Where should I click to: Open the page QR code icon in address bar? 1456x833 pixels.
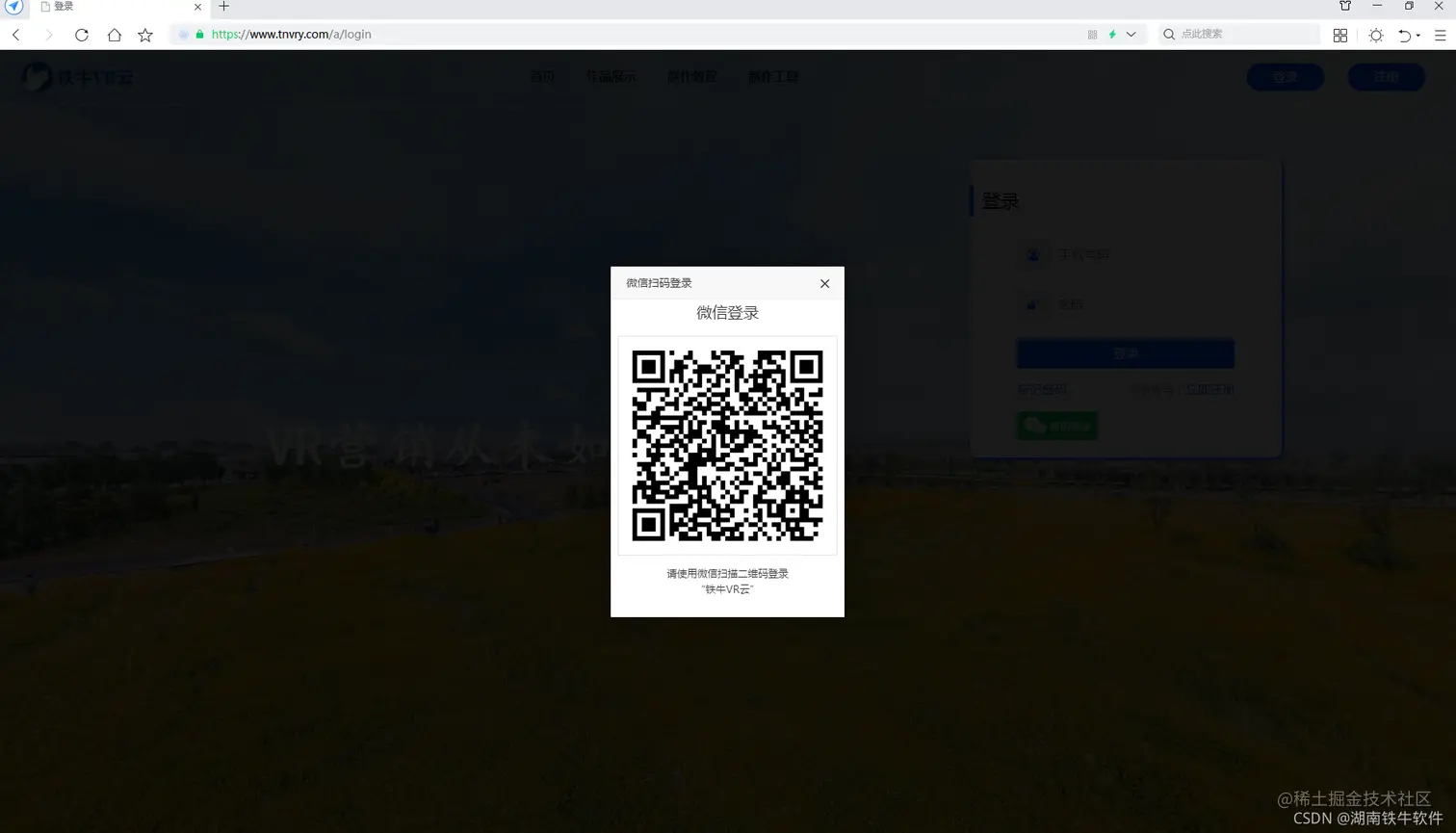tap(1092, 35)
